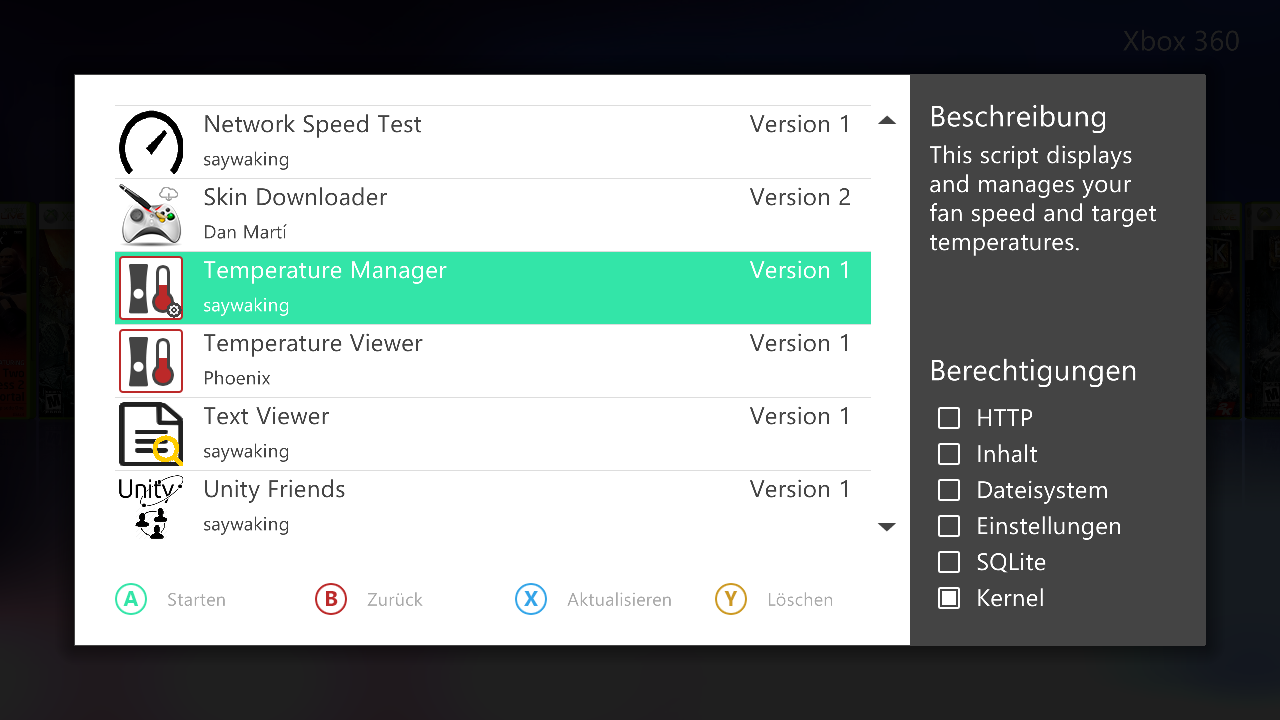
Task: Click the Dateisystem permission label
Action: click(x=1042, y=490)
